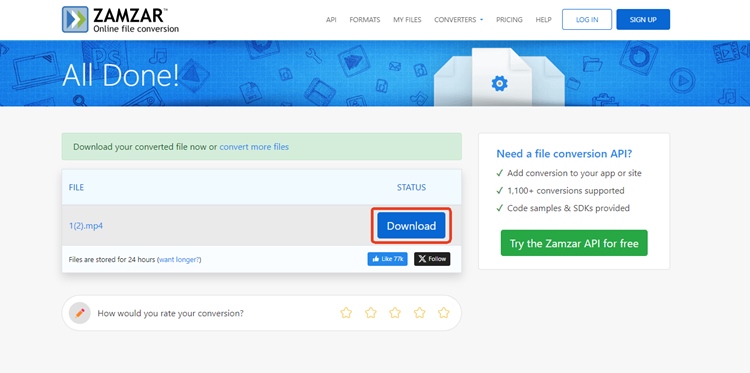750x373 pixels.
Task: Click the text 1,100+ conversions supported
Action: [x=566, y=191]
